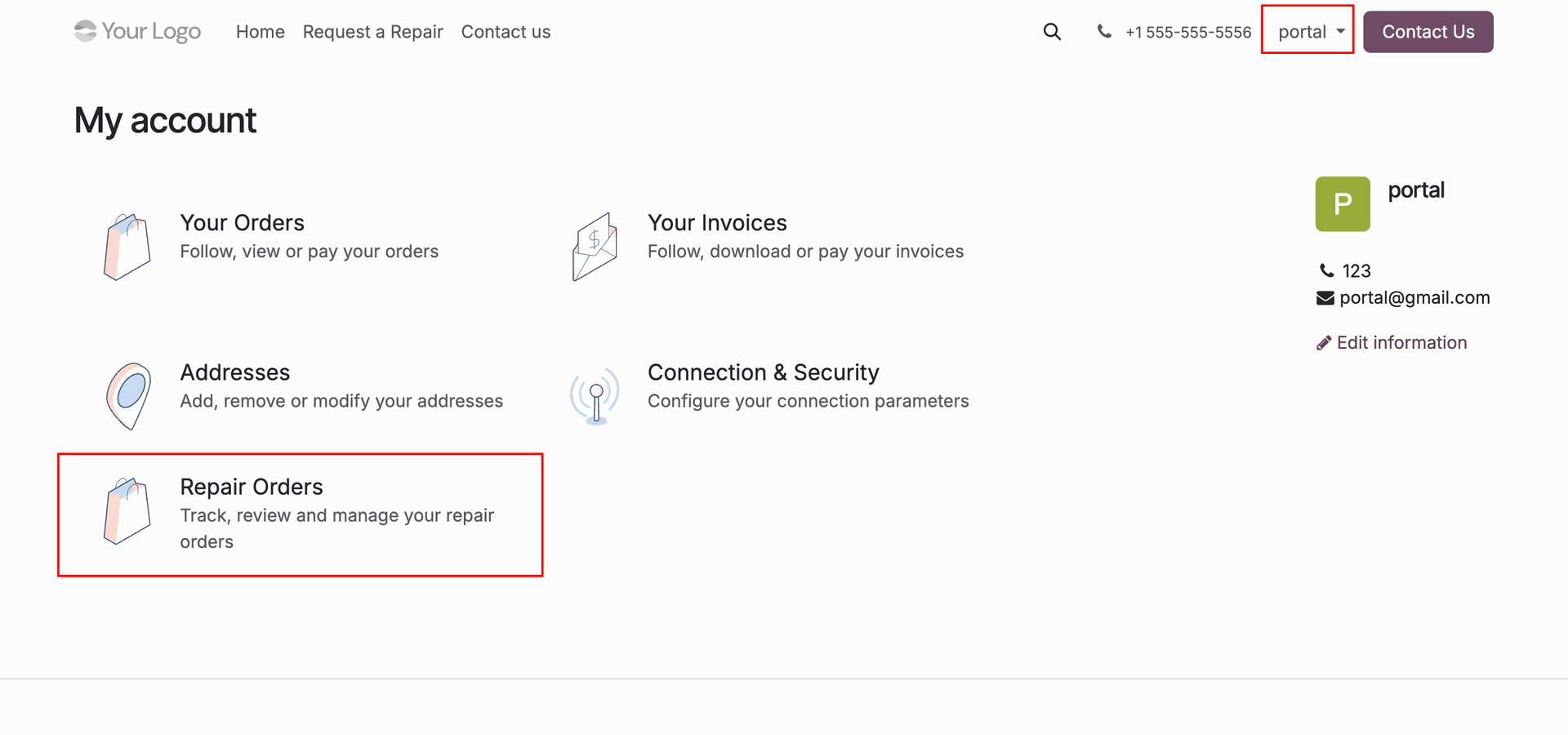
Task: Click the purple Contact Us button
Action: 1428,32
